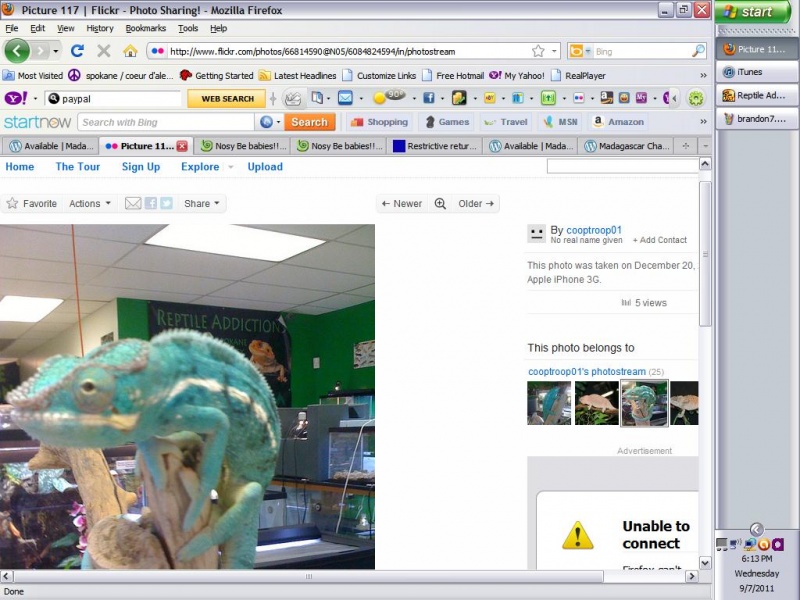
Task: Open cooptroop01 profile link
Action: pyautogui.click(x=594, y=230)
